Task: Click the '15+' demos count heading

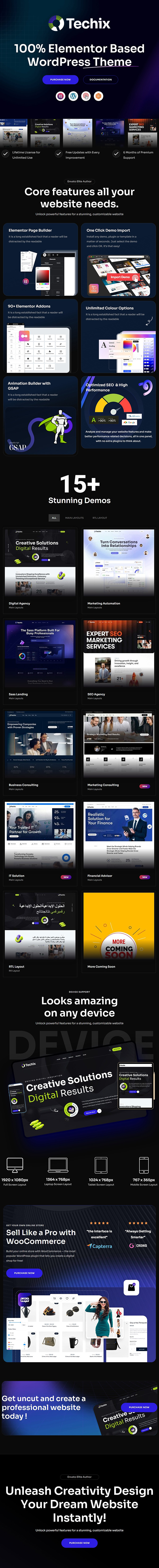Action: tap(79, 484)
